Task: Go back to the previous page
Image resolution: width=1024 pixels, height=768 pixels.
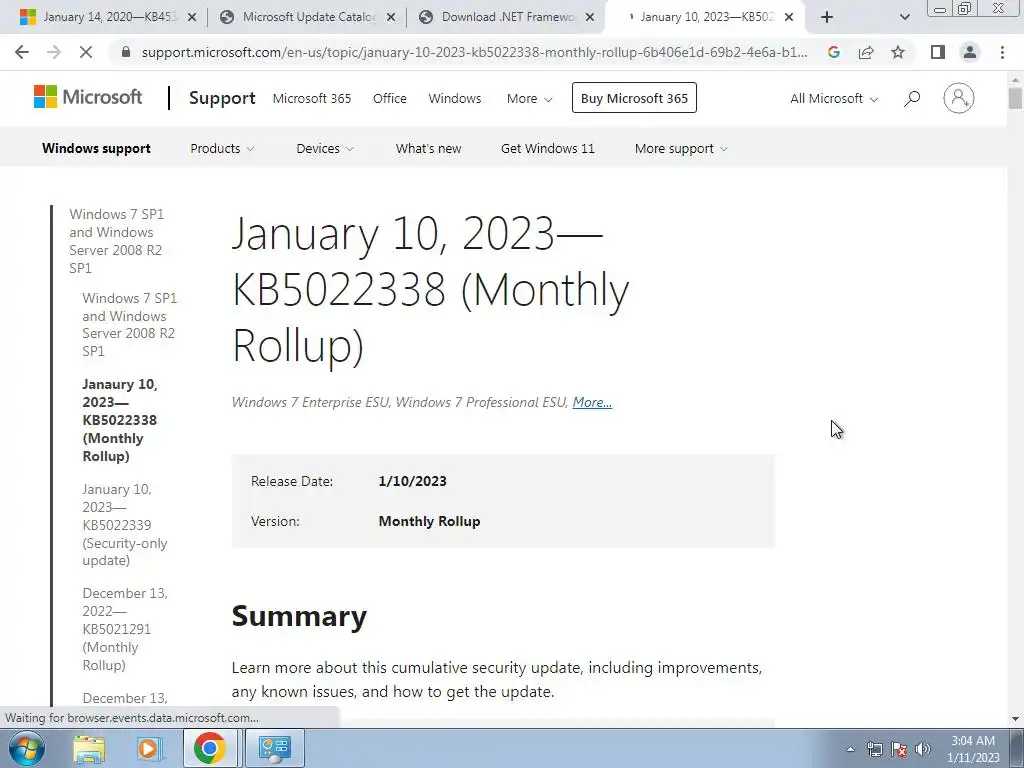Action: coord(22,52)
